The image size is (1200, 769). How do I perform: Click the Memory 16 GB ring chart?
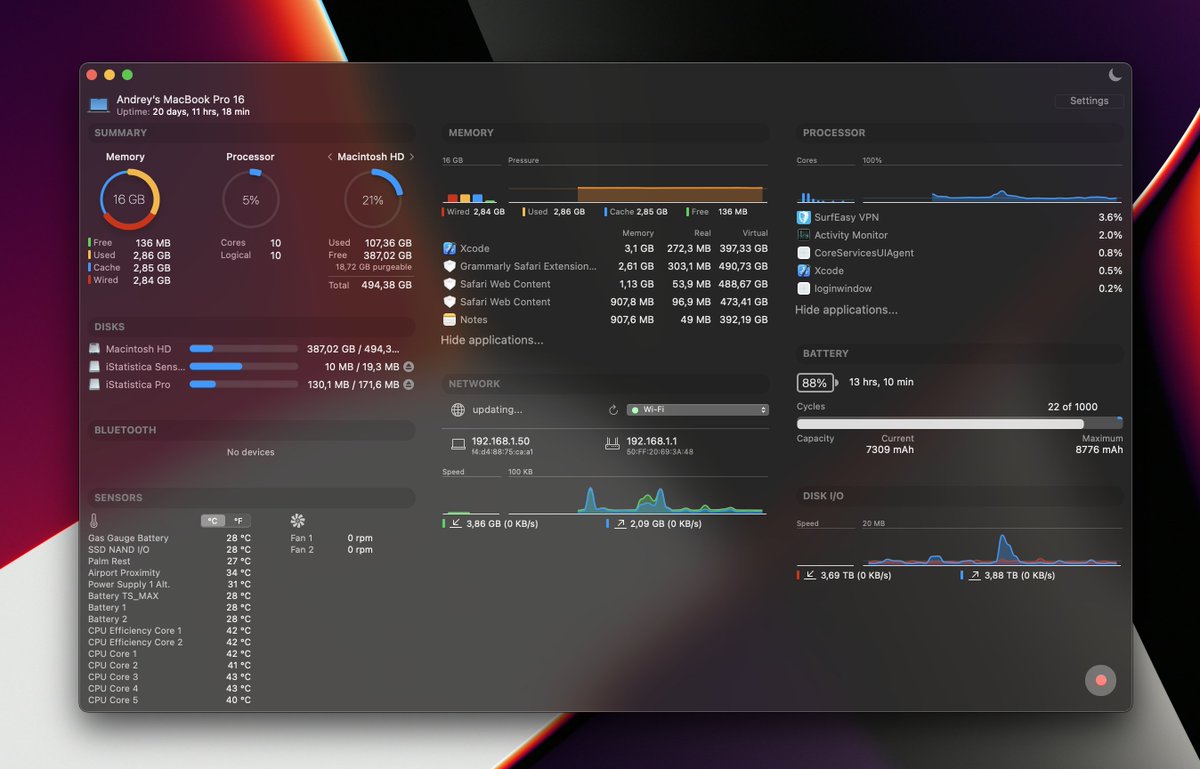[x=129, y=200]
